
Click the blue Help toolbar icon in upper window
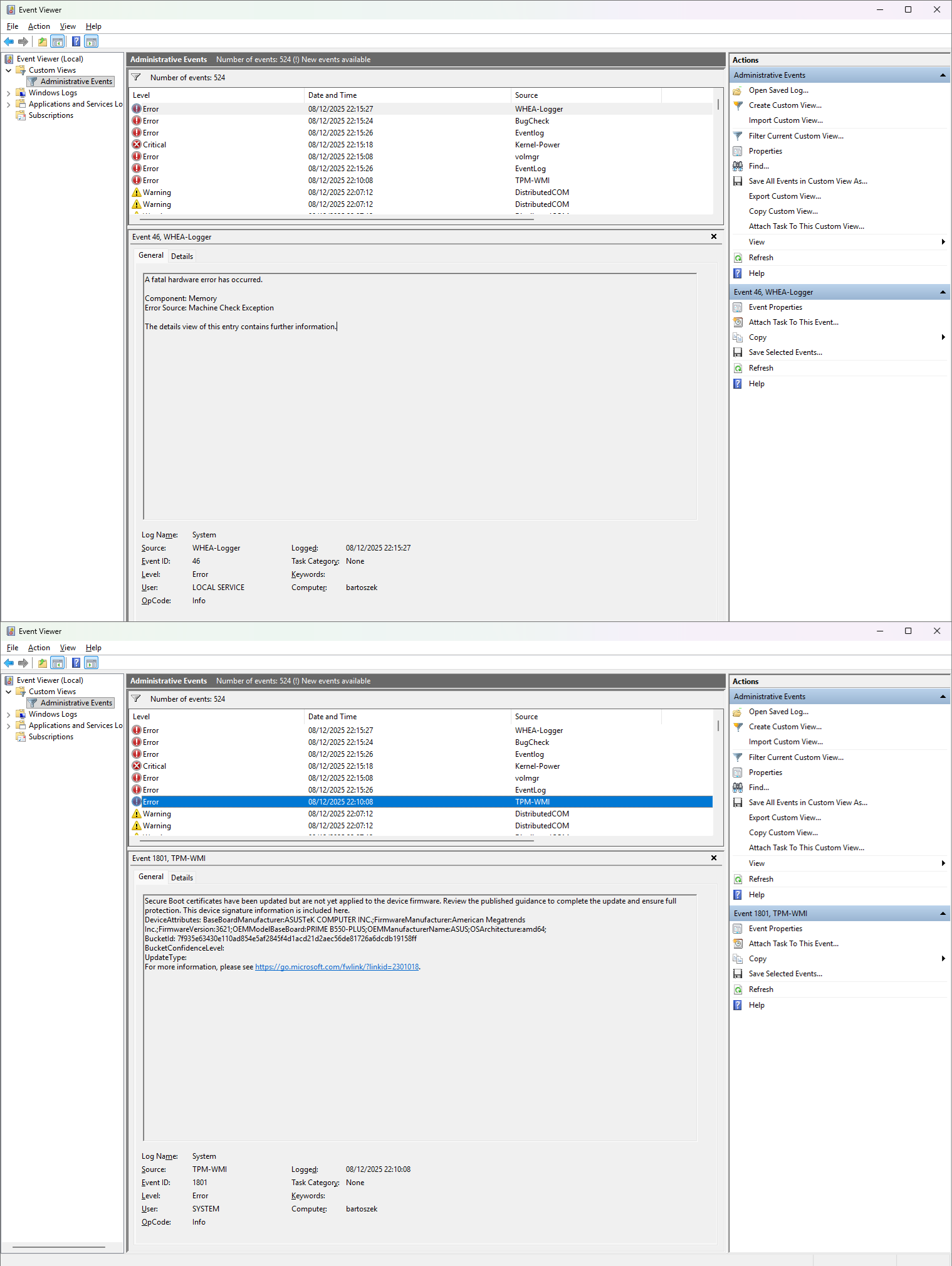[76, 41]
